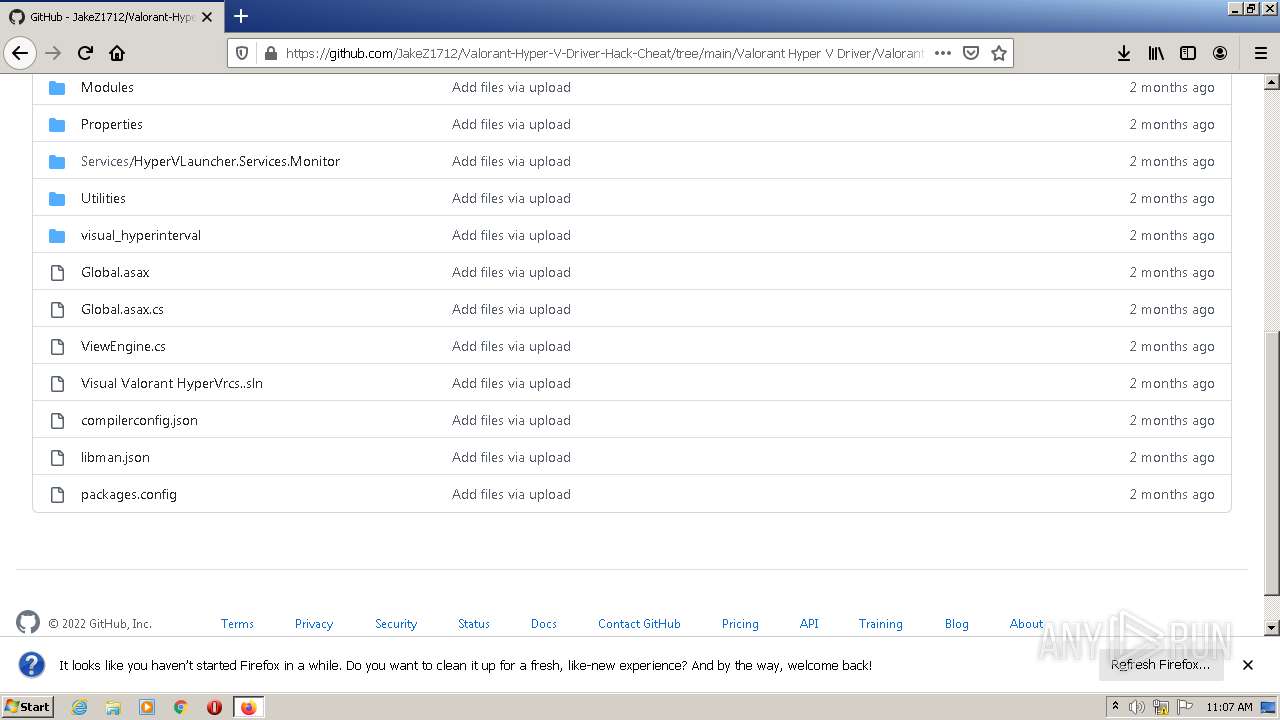Launch Chrome from the taskbar
The image size is (1280, 720).
point(181,707)
